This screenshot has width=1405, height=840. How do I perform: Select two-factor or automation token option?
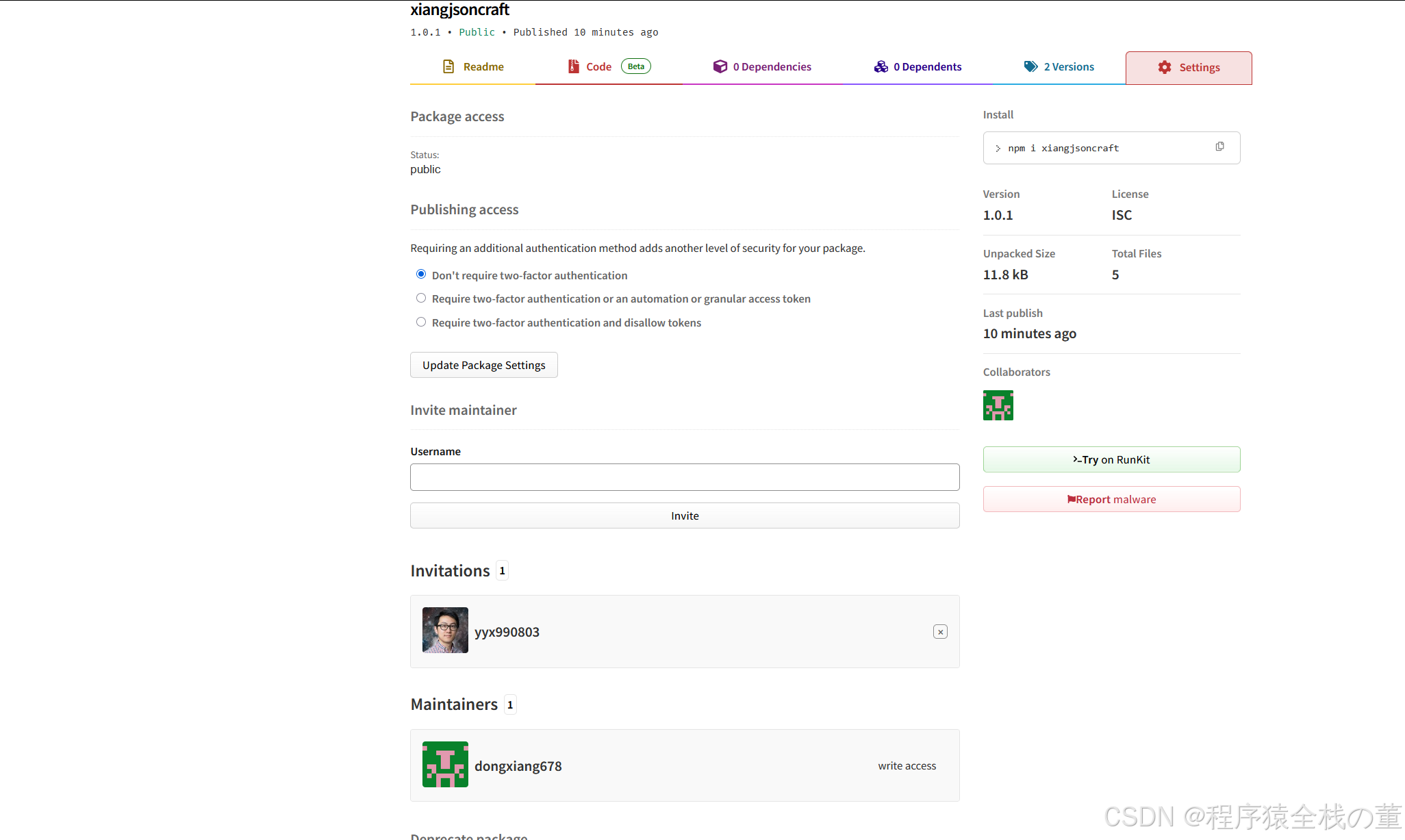click(x=421, y=298)
